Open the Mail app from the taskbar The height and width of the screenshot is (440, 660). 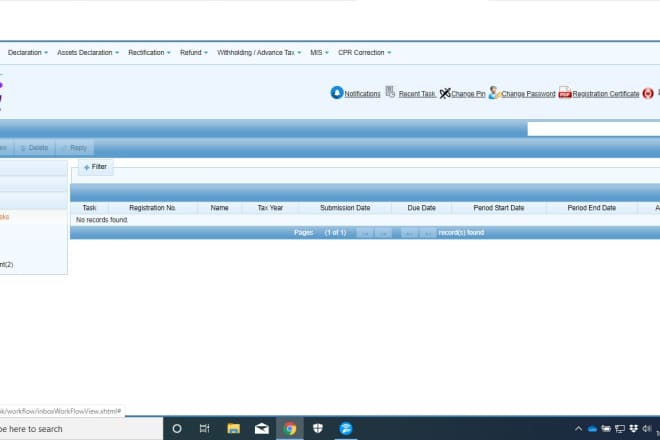tap(261, 429)
